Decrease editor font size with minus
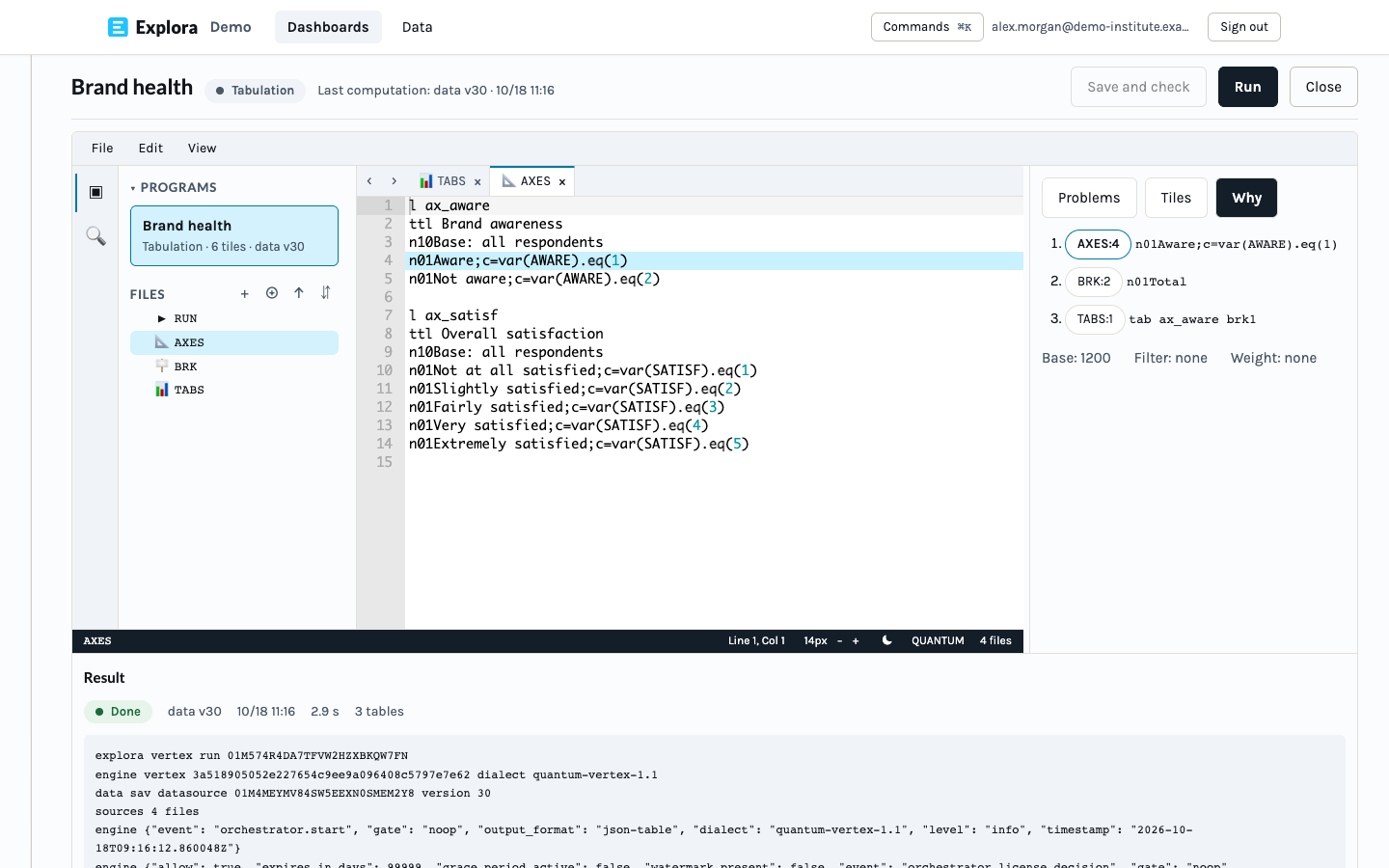 click(840, 641)
